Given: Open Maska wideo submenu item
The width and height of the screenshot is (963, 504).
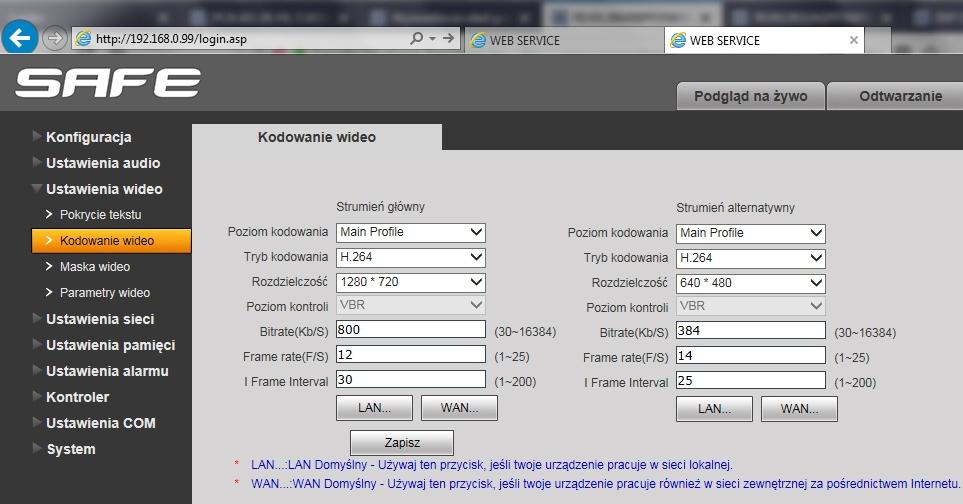Looking at the screenshot, I should (x=88, y=267).
